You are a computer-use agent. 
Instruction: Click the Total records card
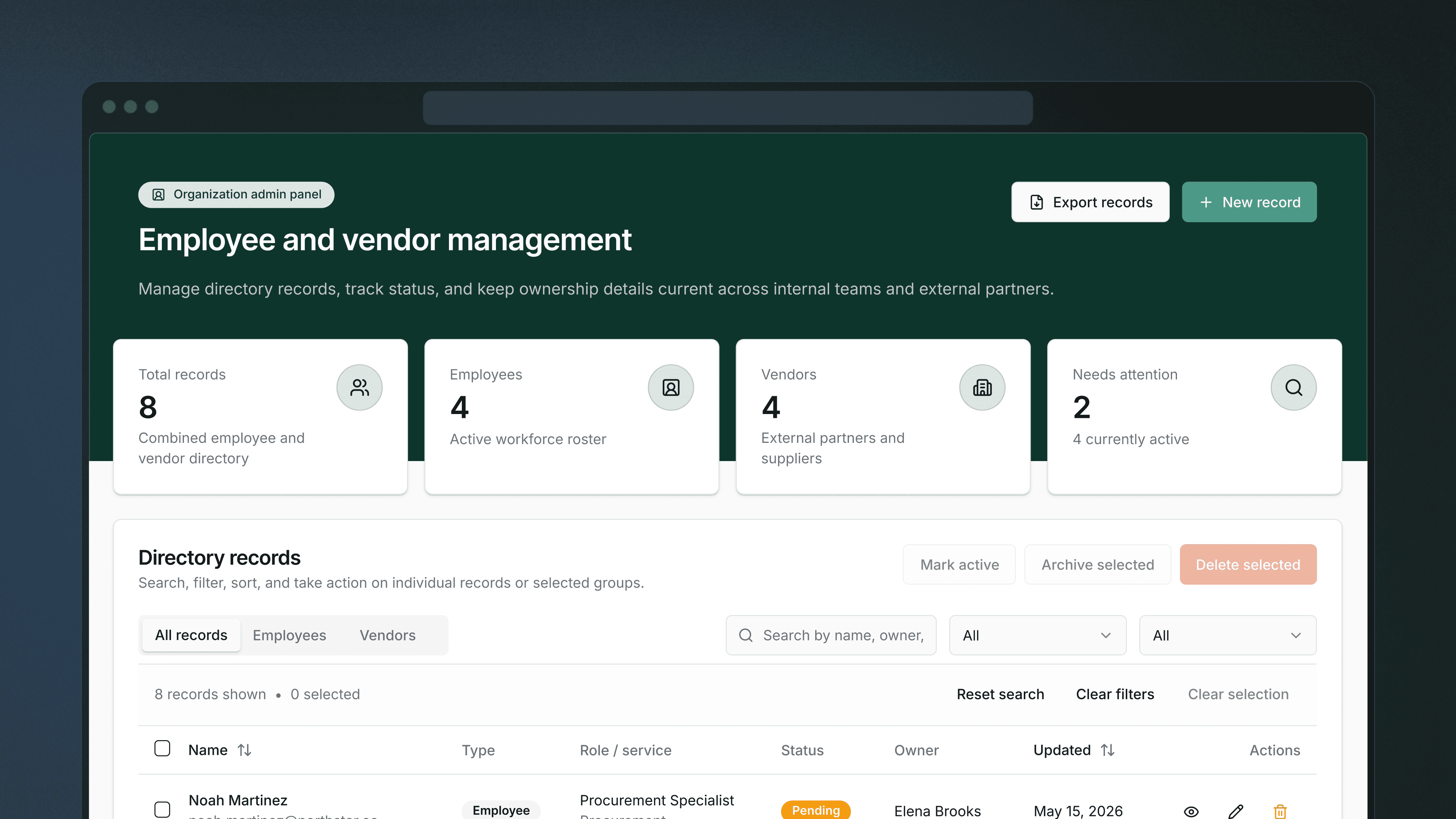pos(260,417)
